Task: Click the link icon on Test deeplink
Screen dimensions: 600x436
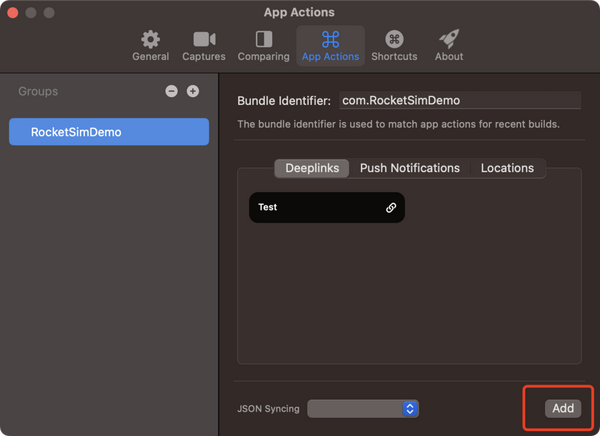Action: coord(391,208)
